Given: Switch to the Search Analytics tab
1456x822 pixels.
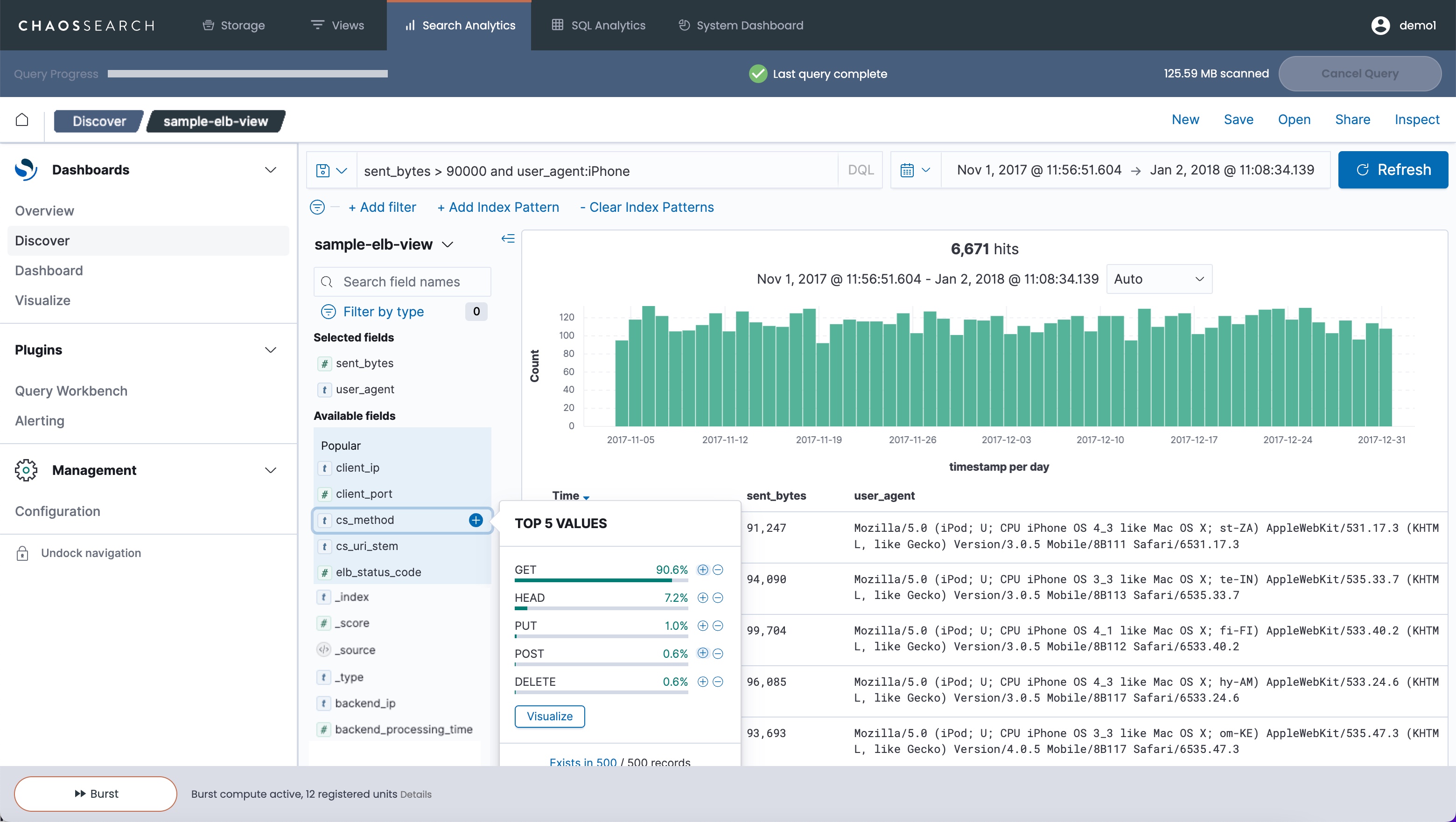Looking at the screenshot, I should coord(460,25).
